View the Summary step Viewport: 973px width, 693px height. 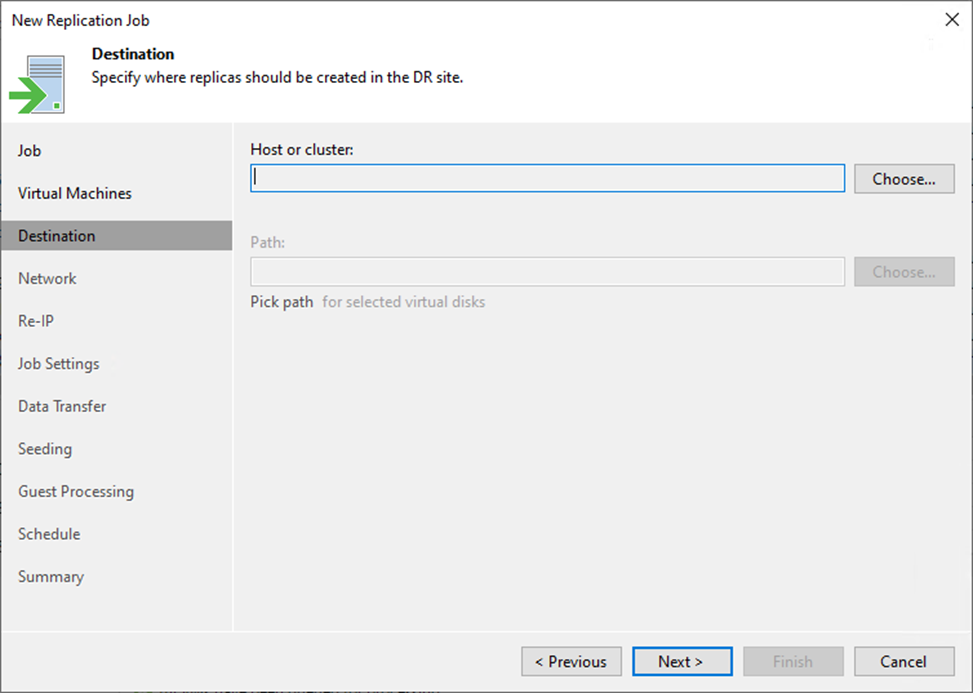click(x=51, y=577)
